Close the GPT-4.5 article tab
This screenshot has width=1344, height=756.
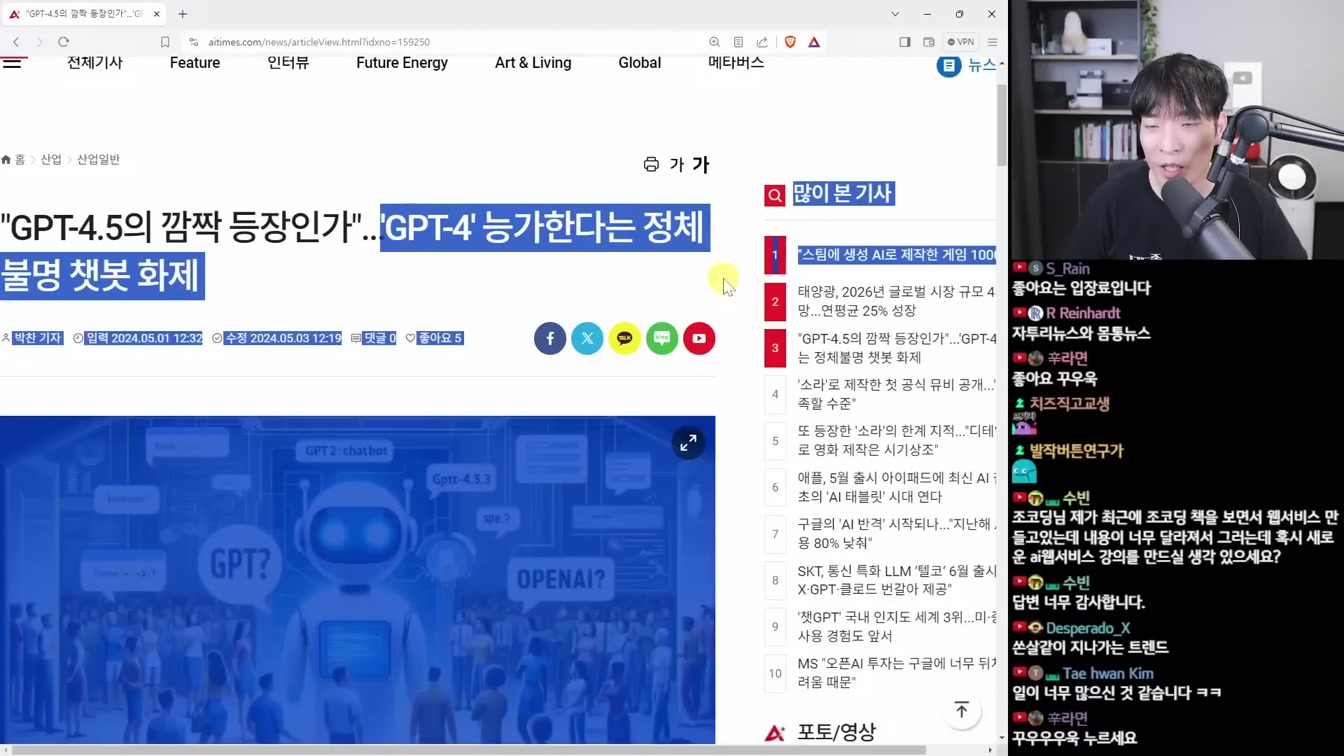point(156,14)
